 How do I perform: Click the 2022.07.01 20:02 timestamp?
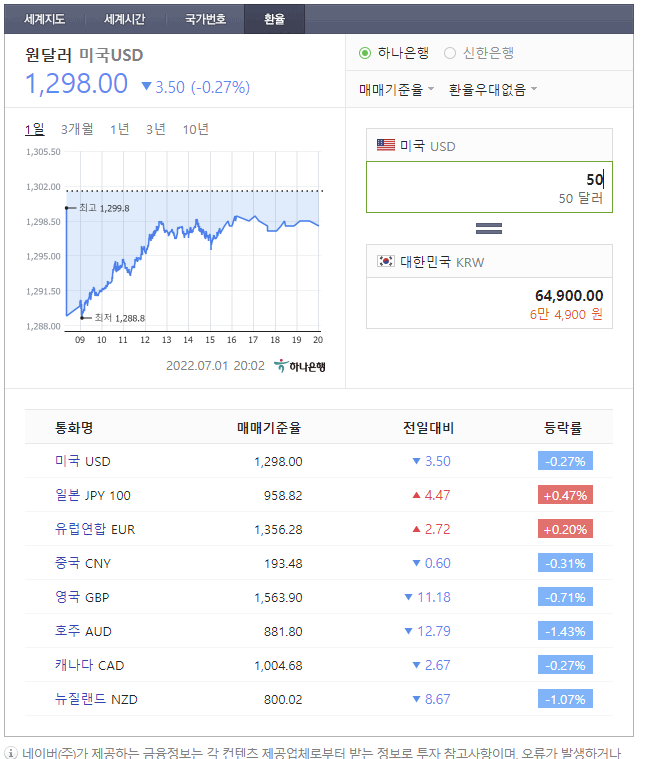pyautogui.click(x=215, y=365)
